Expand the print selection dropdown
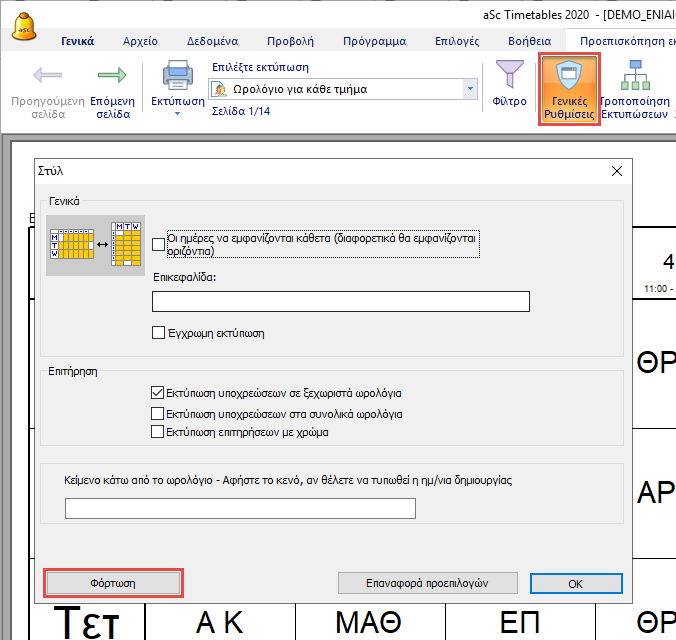 [x=470, y=89]
